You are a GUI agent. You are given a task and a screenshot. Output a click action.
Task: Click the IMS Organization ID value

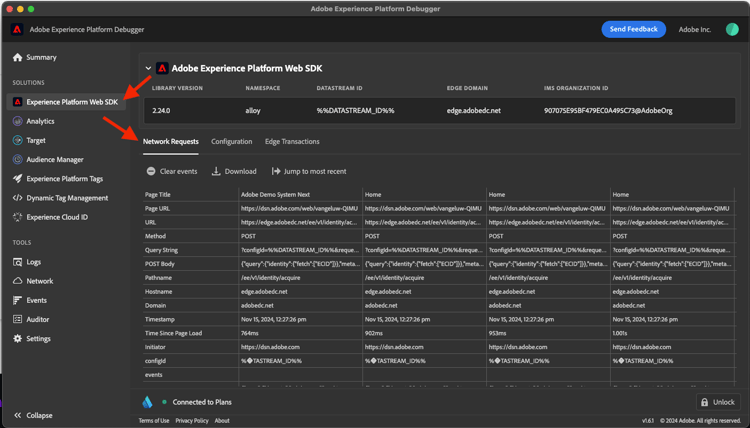(608, 110)
